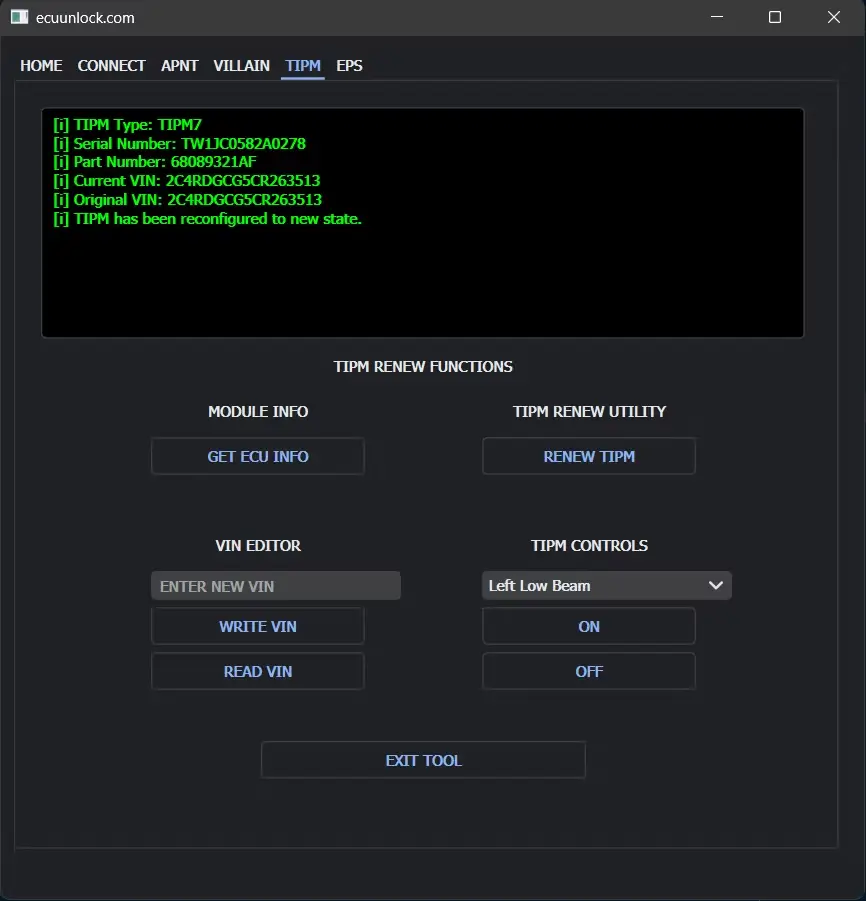Focus the ENTER NEW VIN field
Viewport: 866px width, 901px height.
click(x=275, y=586)
